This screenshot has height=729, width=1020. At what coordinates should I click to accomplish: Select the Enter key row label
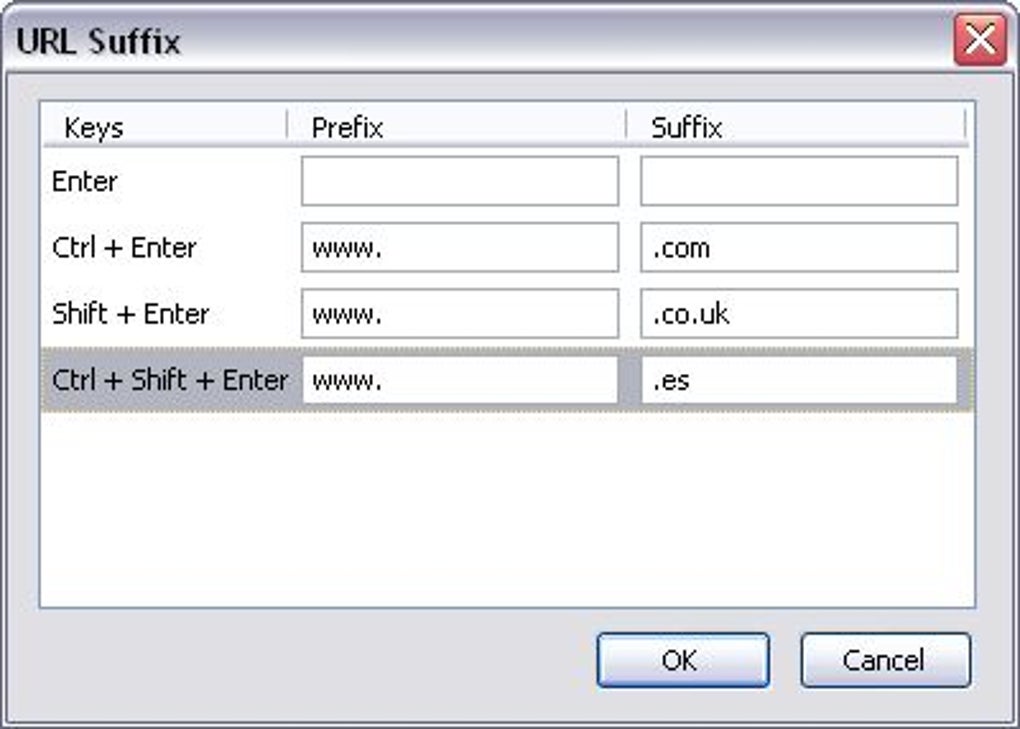85,182
